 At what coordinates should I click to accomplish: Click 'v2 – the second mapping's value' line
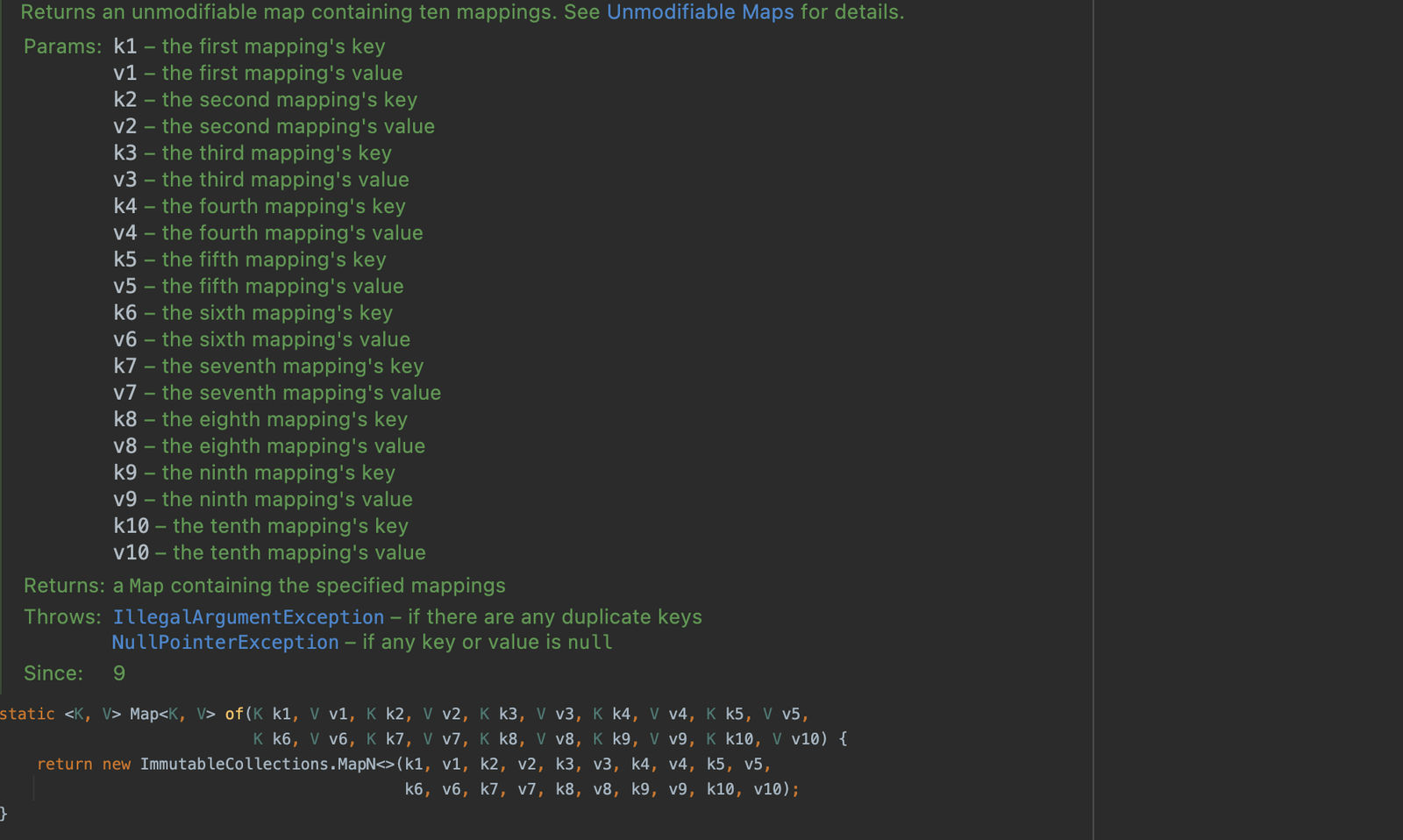pyautogui.click(x=274, y=126)
